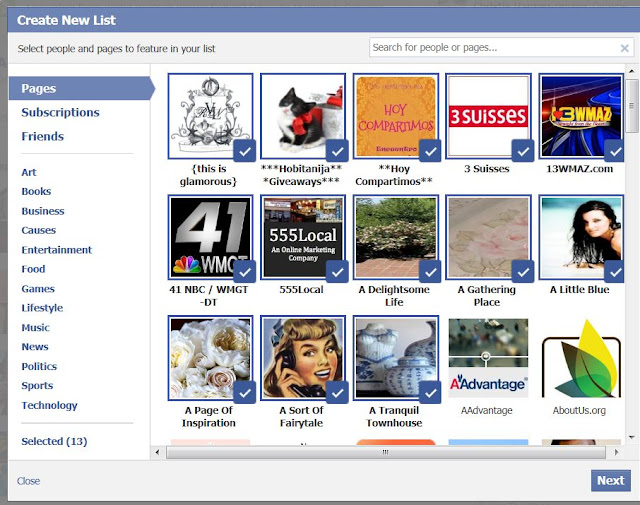Uncheck the checkmark on A Little Blue

tap(615, 272)
